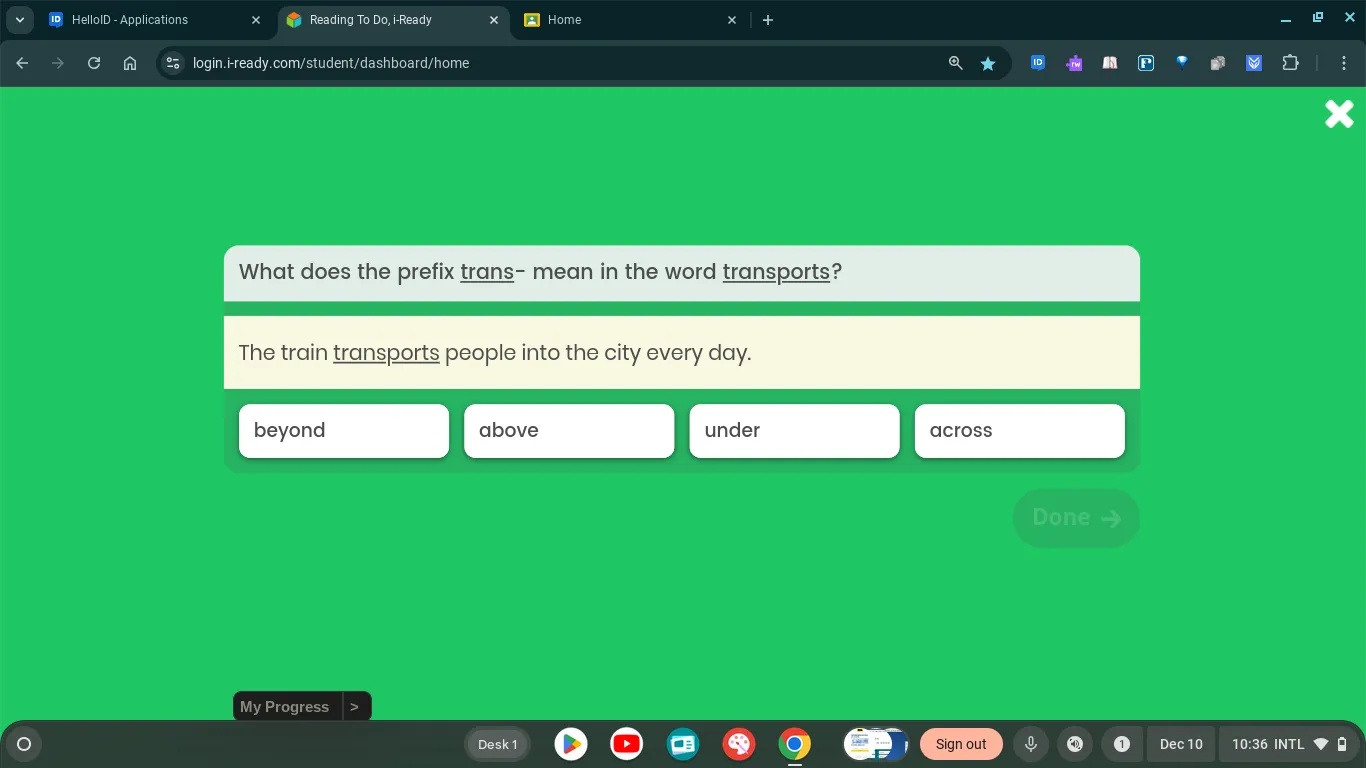Open the ChromeOS launcher circle

[x=22, y=744]
